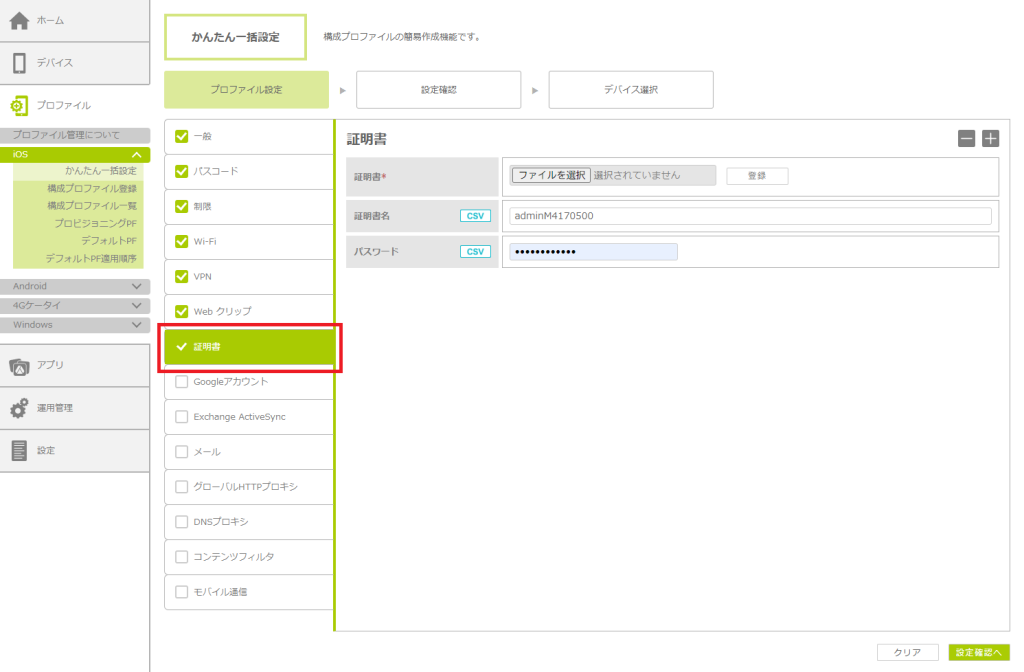Click the Operations Management gears icon

coord(19,408)
